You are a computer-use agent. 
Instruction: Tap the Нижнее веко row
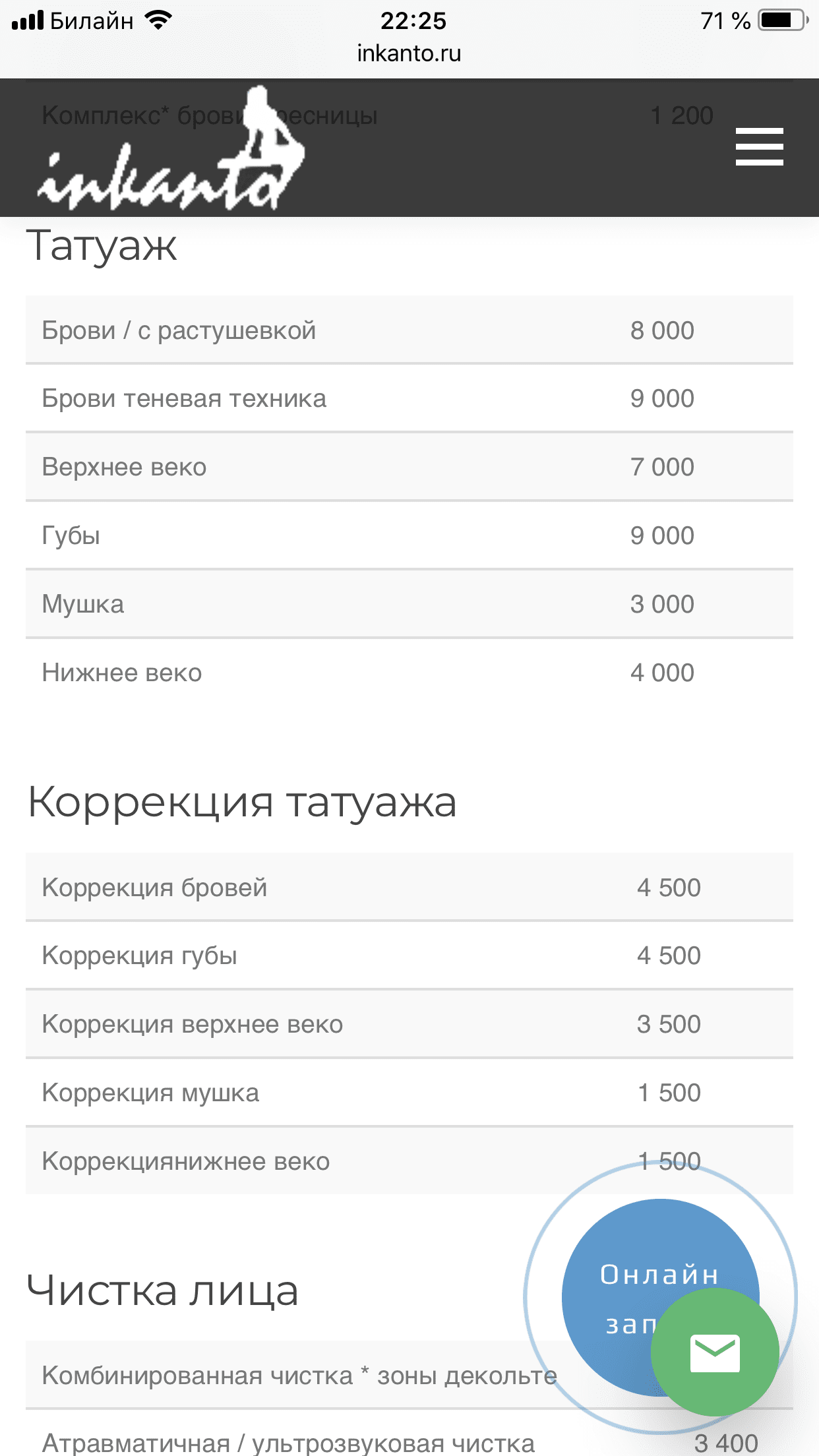tap(409, 673)
